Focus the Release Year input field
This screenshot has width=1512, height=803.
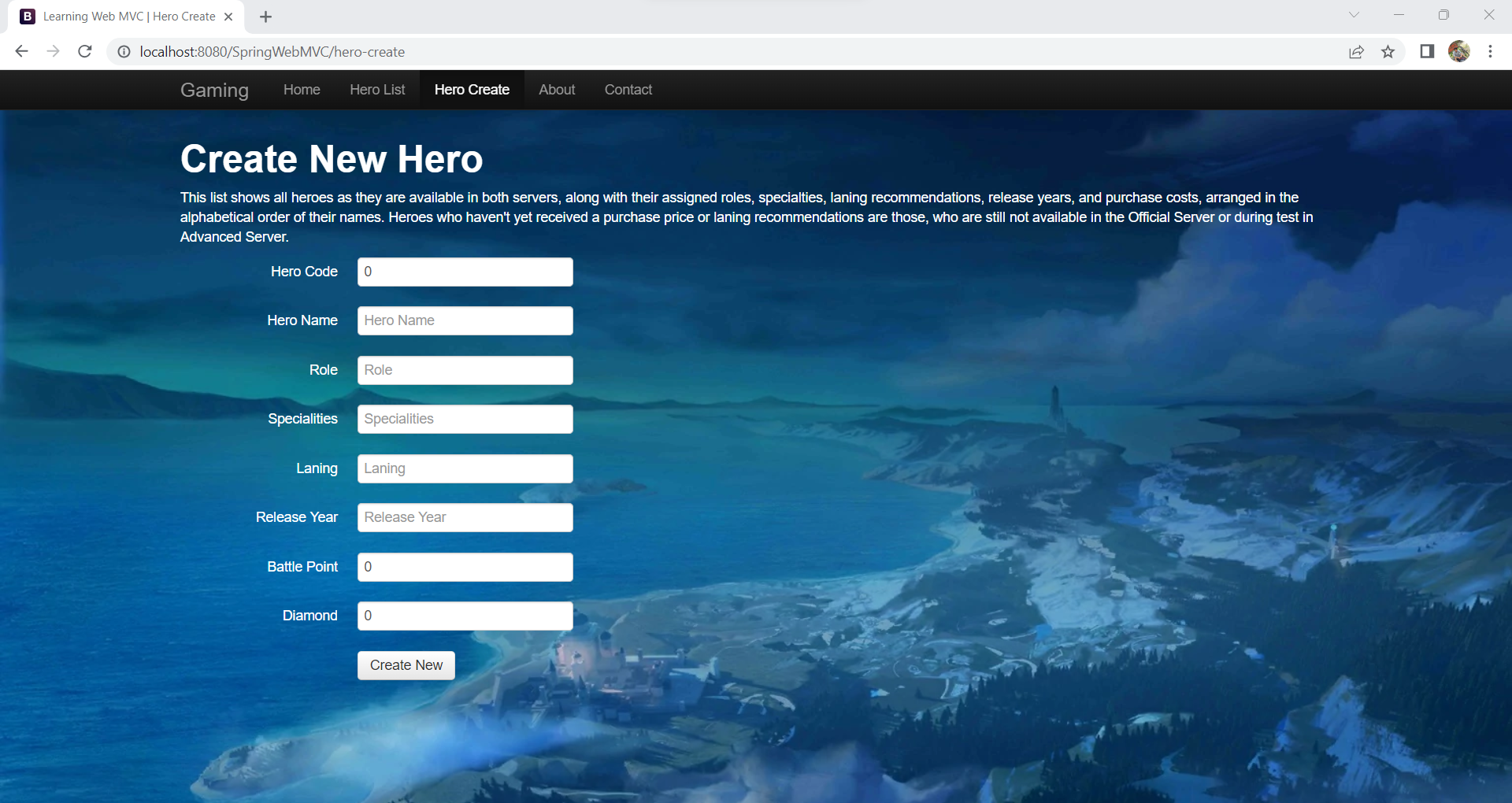[x=465, y=517]
